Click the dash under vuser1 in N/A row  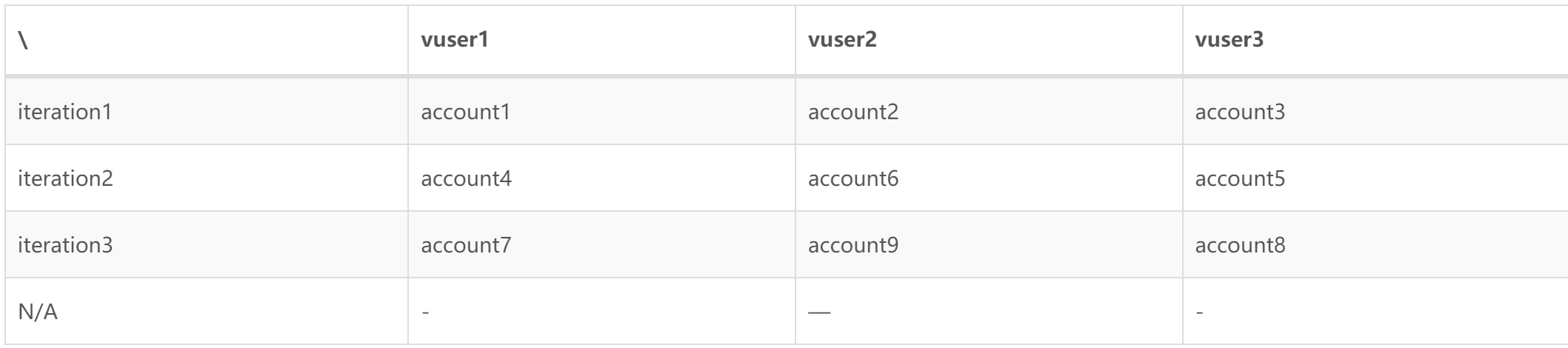pos(425,312)
